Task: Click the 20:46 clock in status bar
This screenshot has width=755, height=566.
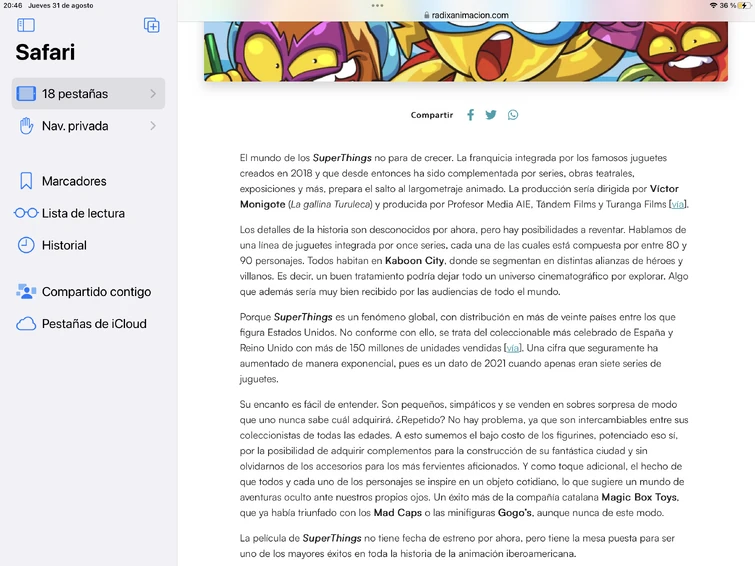Action: [x=13, y=5]
